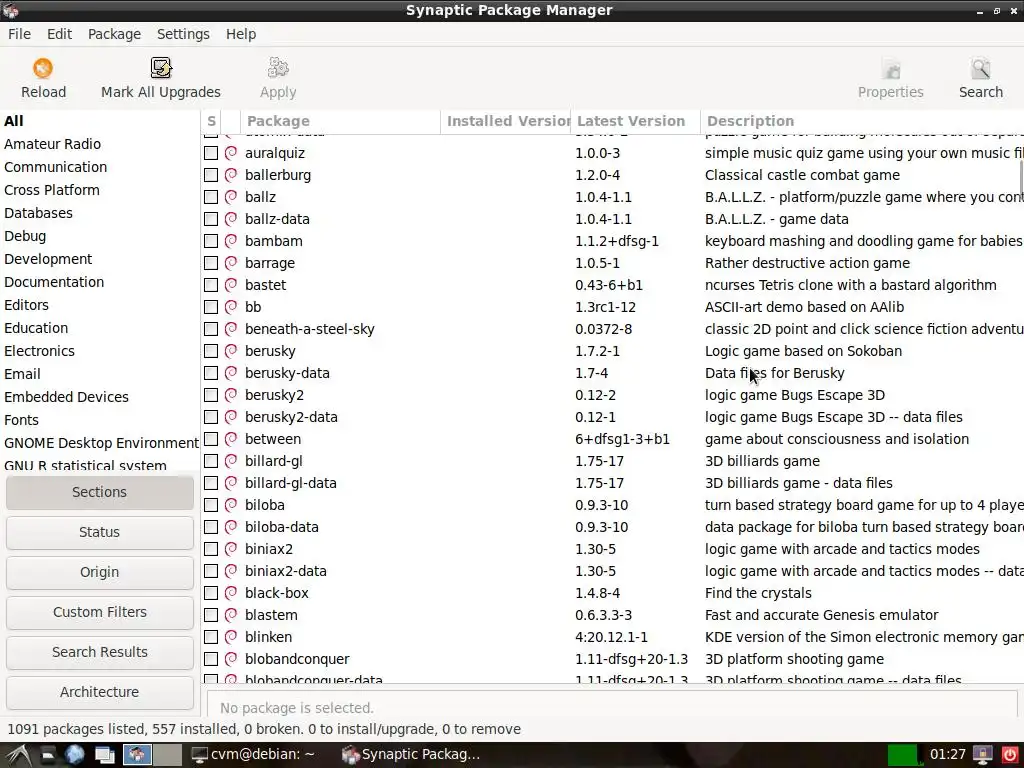This screenshot has height=768, width=1024.
Task: Click the Debian swirl icon next to biloba
Action: [231, 505]
